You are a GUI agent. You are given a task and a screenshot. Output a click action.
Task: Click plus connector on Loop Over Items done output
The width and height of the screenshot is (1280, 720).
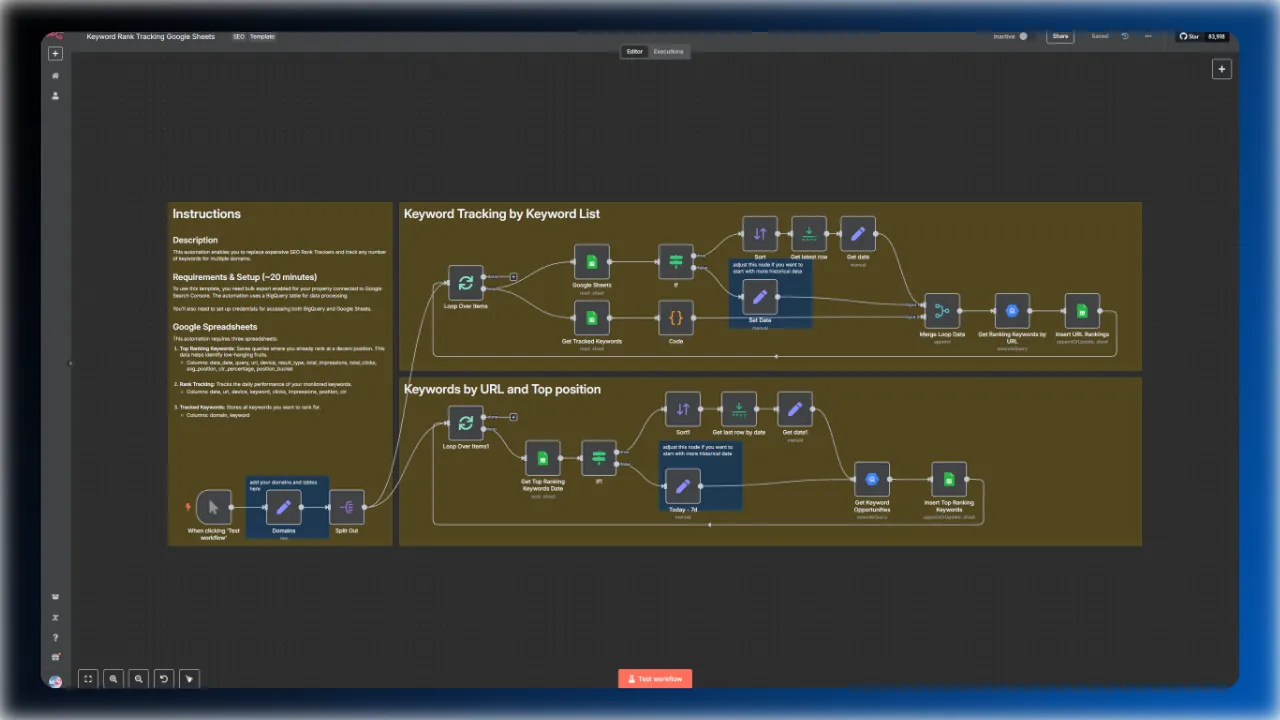click(x=514, y=276)
